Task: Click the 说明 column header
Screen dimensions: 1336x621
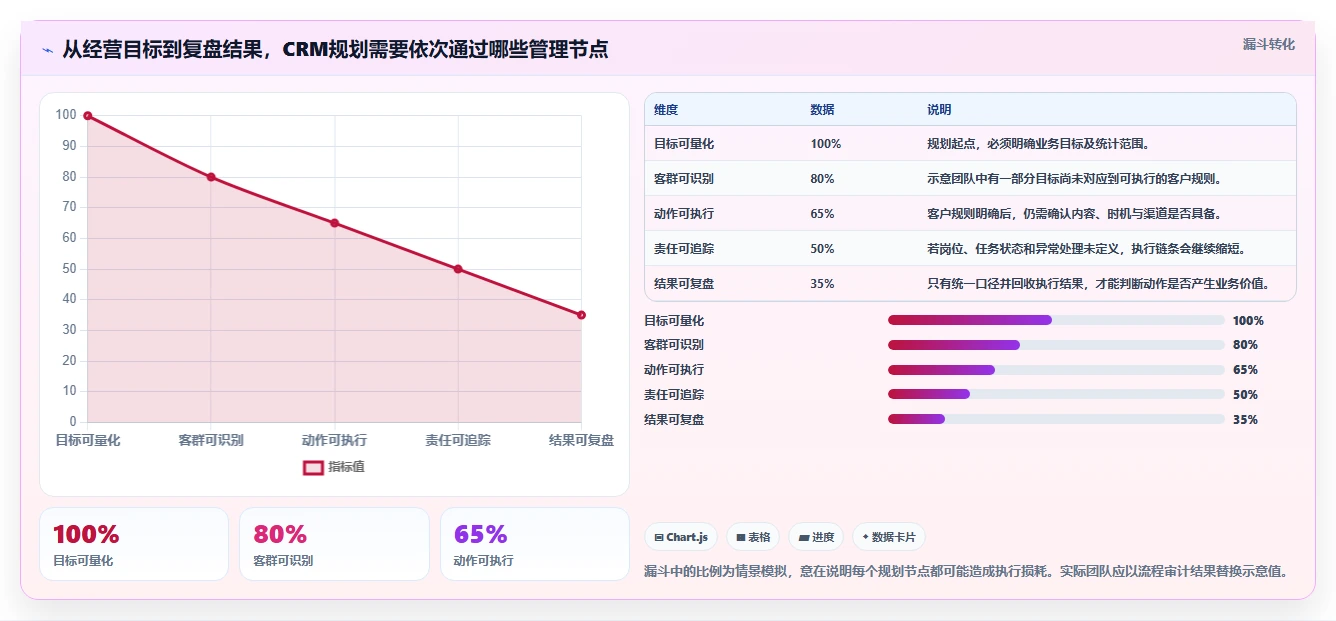Action: pyautogui.click(x=939, y=110)
